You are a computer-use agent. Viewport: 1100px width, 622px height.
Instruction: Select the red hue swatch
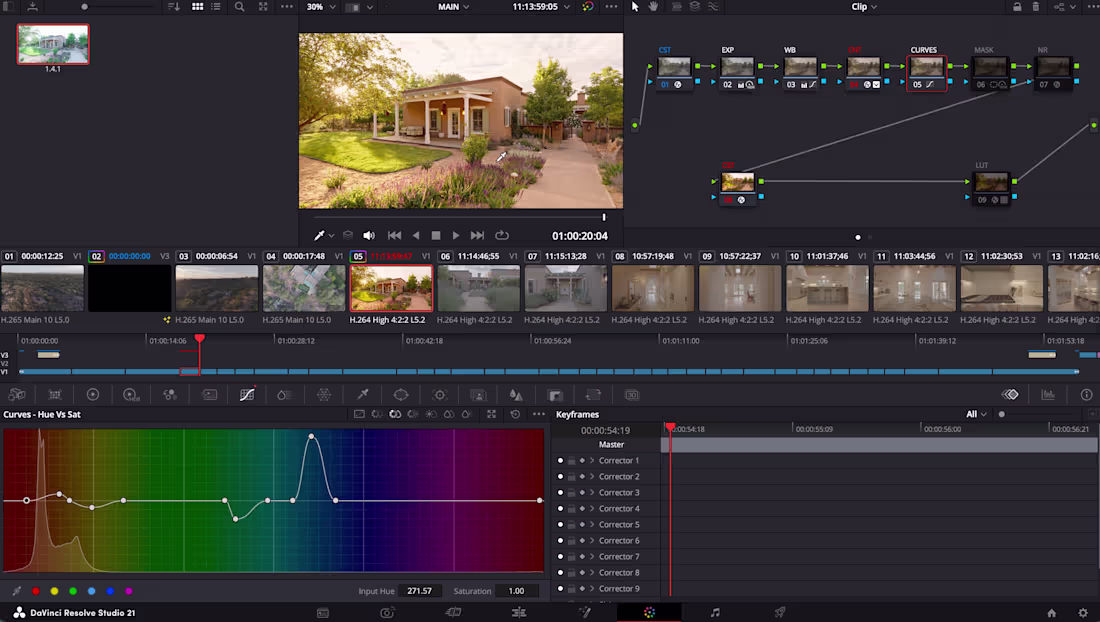(x=36, y=591)
